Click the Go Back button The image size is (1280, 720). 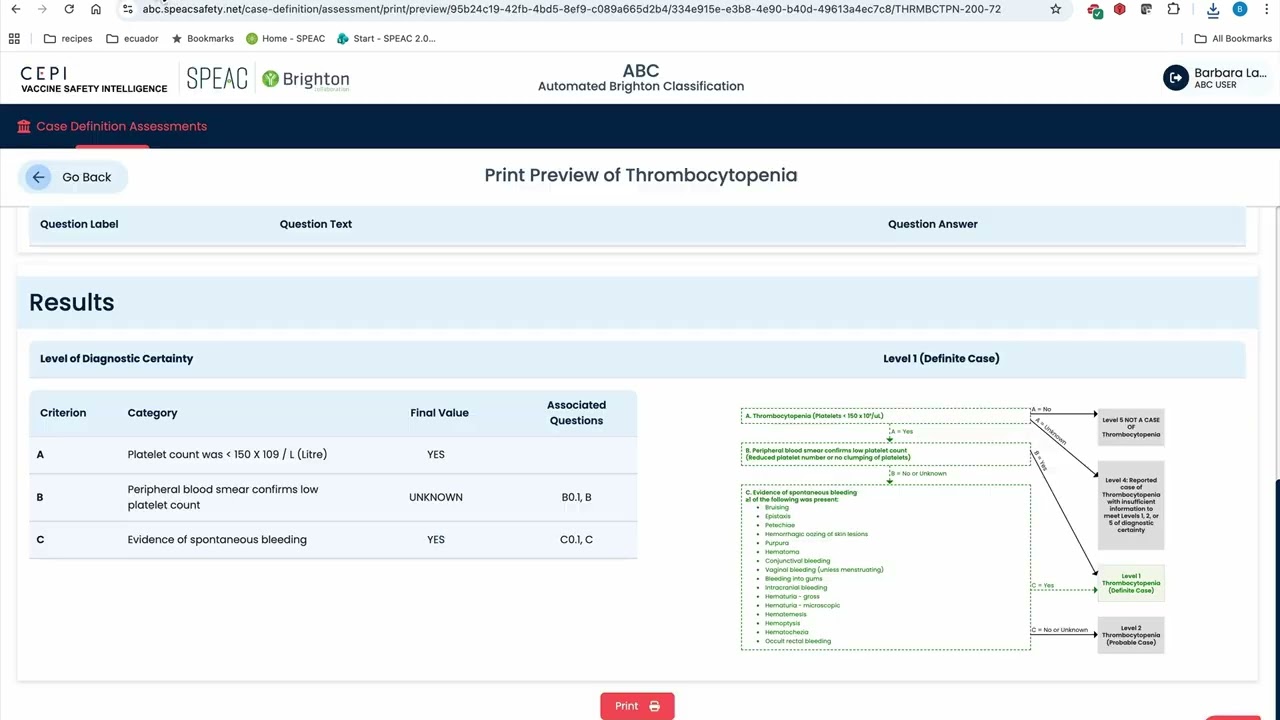coord(72,177)
